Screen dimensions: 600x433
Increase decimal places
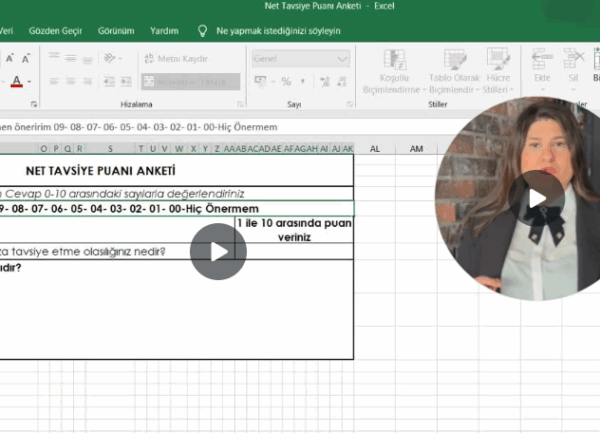pos(325,81)
